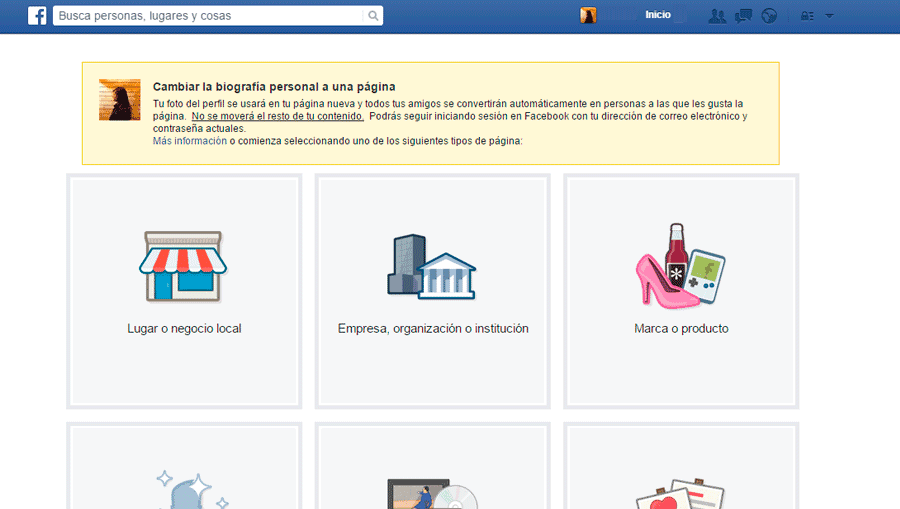Screen dimensions: 900x509
Task: Select the heart cards cause icon
Action: pyautogui.click(x=681, y=494)
